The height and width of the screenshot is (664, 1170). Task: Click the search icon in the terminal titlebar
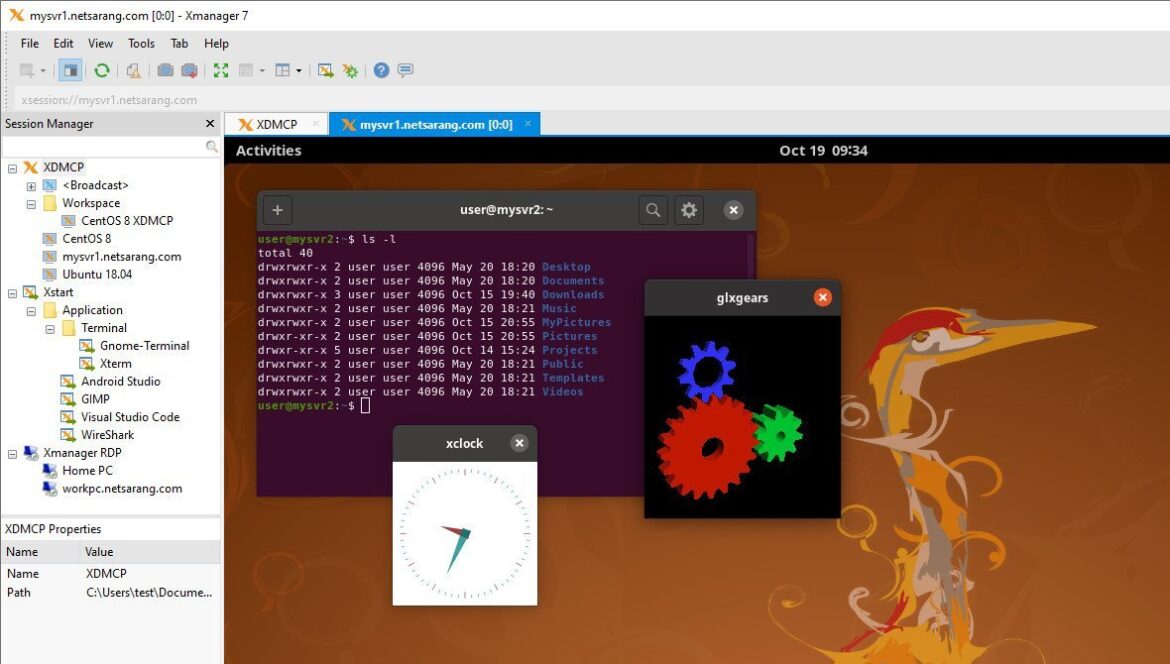[652, 210]
